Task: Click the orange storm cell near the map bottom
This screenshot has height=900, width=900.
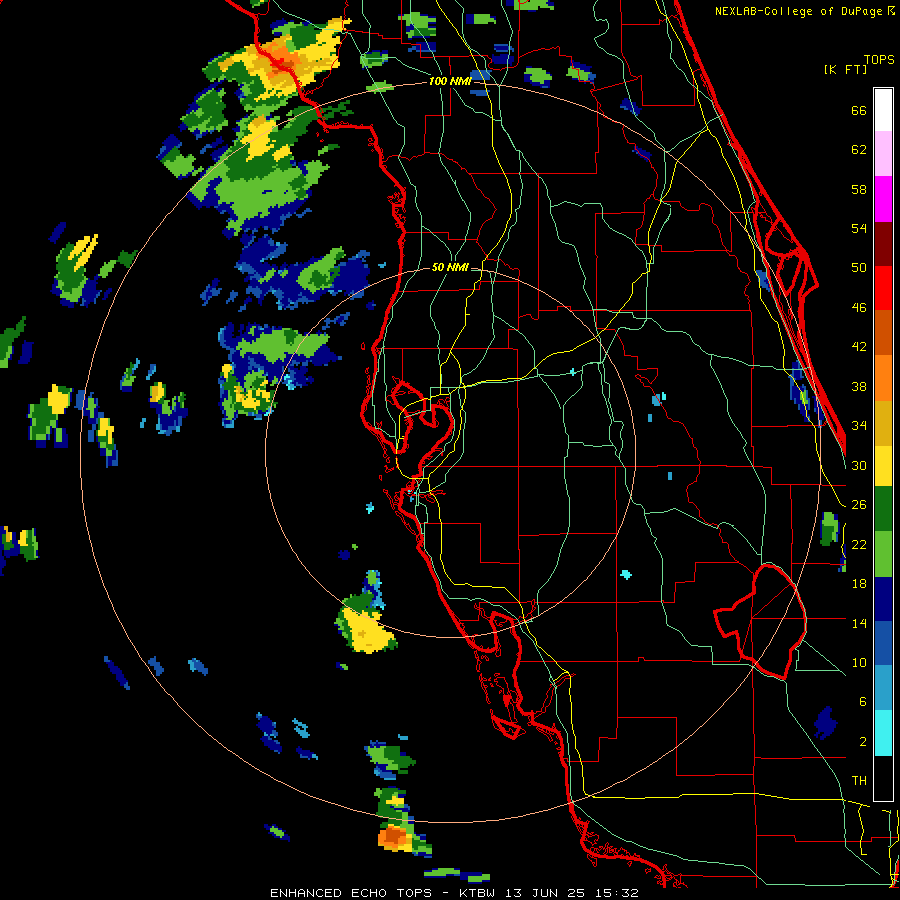Action: pos(393,837)
